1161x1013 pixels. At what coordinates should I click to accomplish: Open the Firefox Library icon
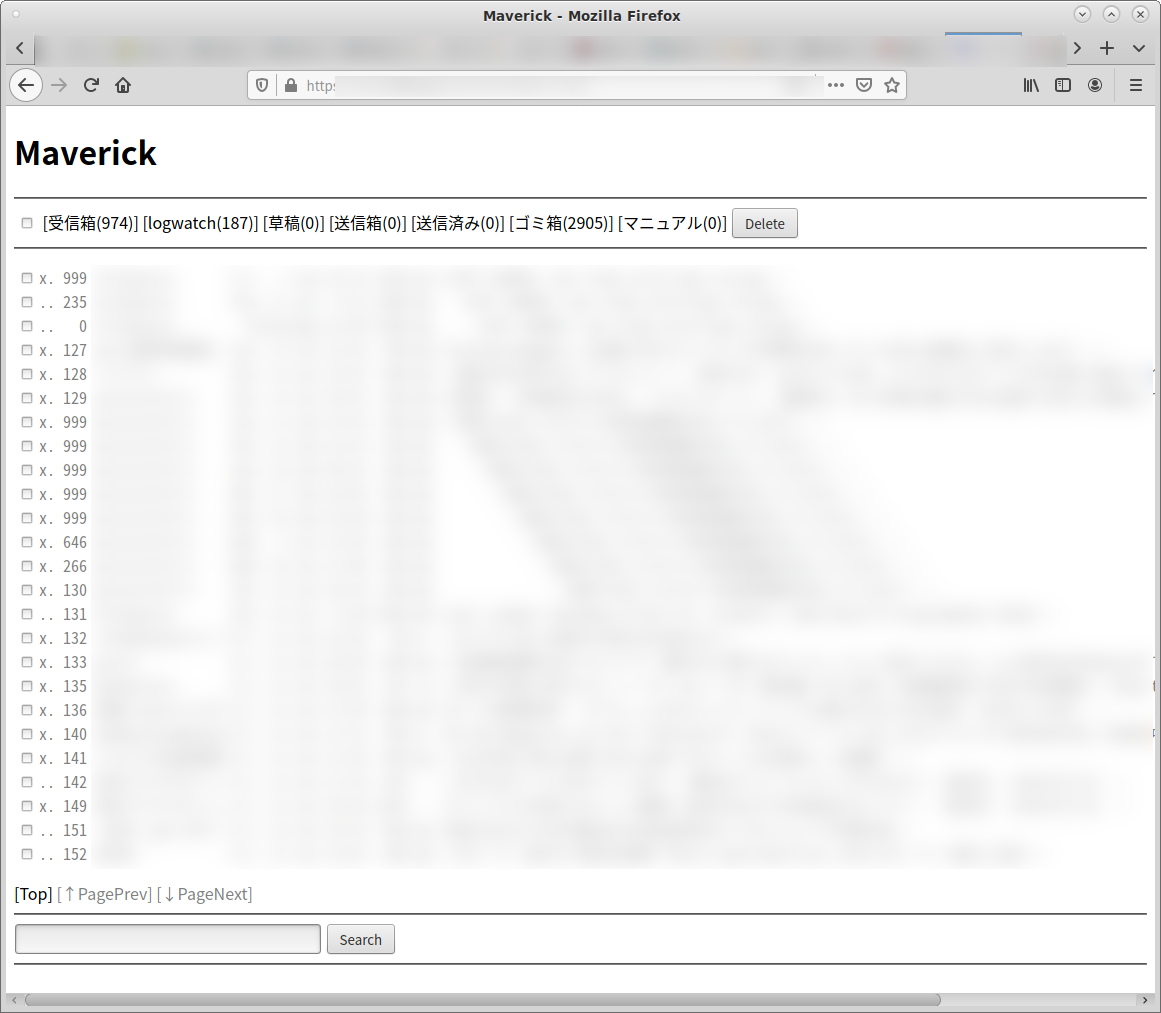click(1031, 85)
